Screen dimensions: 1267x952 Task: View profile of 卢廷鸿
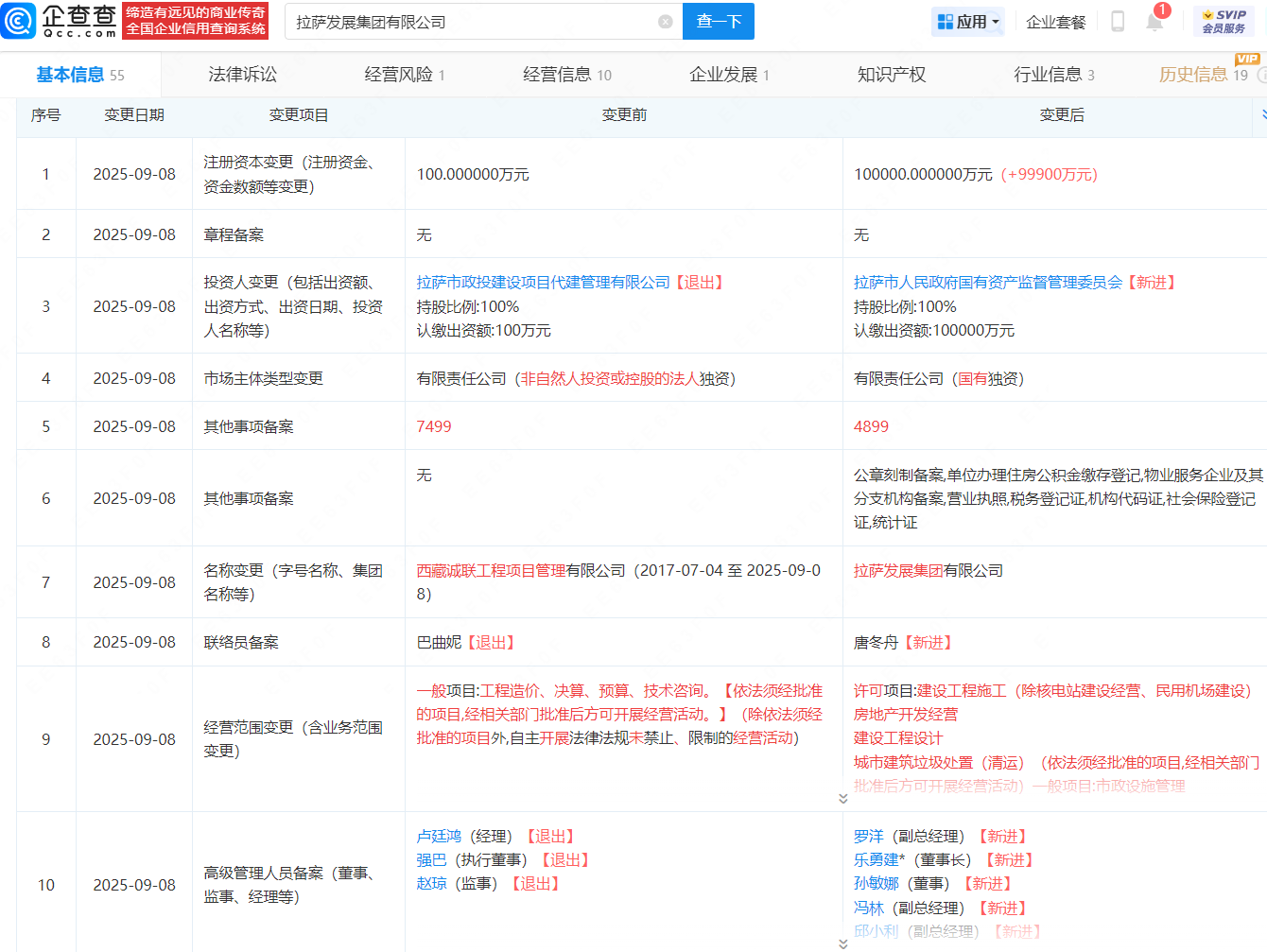pos(439,837)
